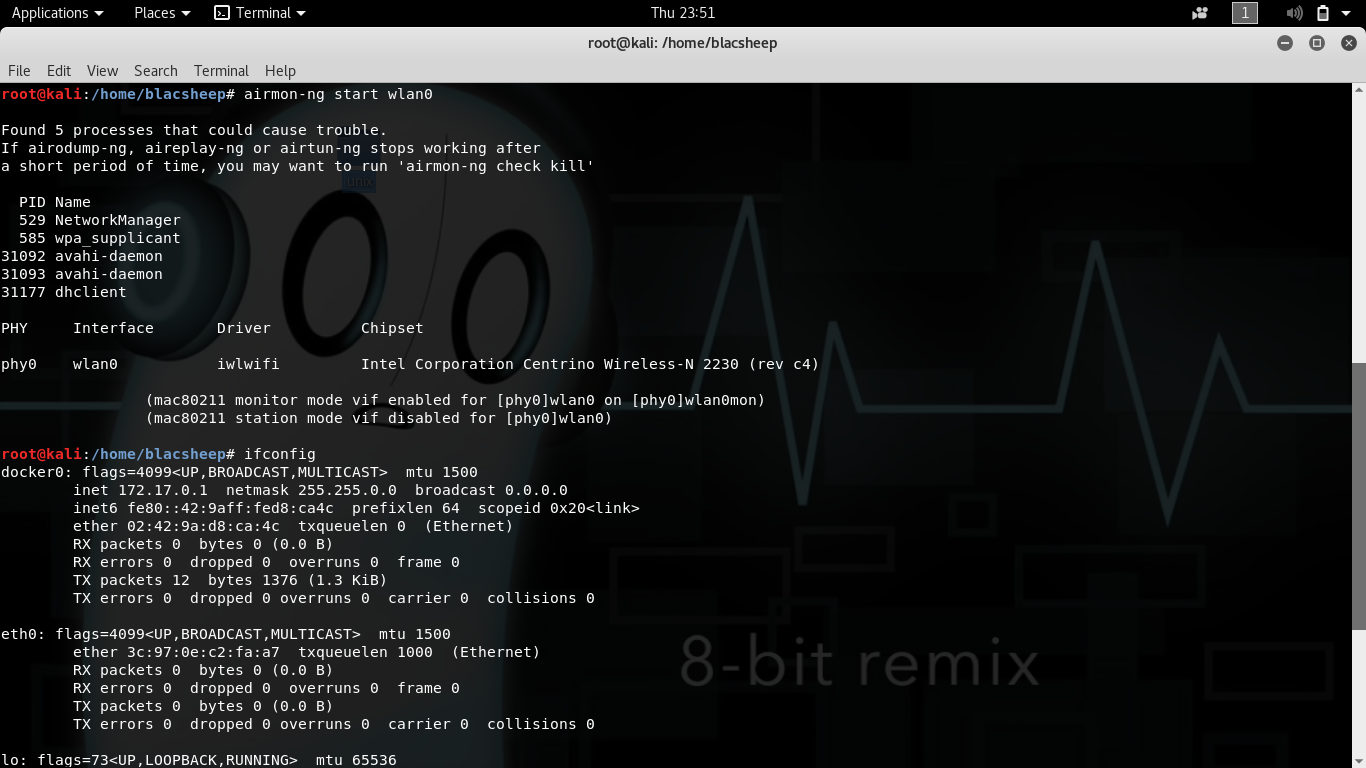Click the Terminal app icon in top bar
Viewport: 1366px width, 768px height.
(x=222, y=13)
